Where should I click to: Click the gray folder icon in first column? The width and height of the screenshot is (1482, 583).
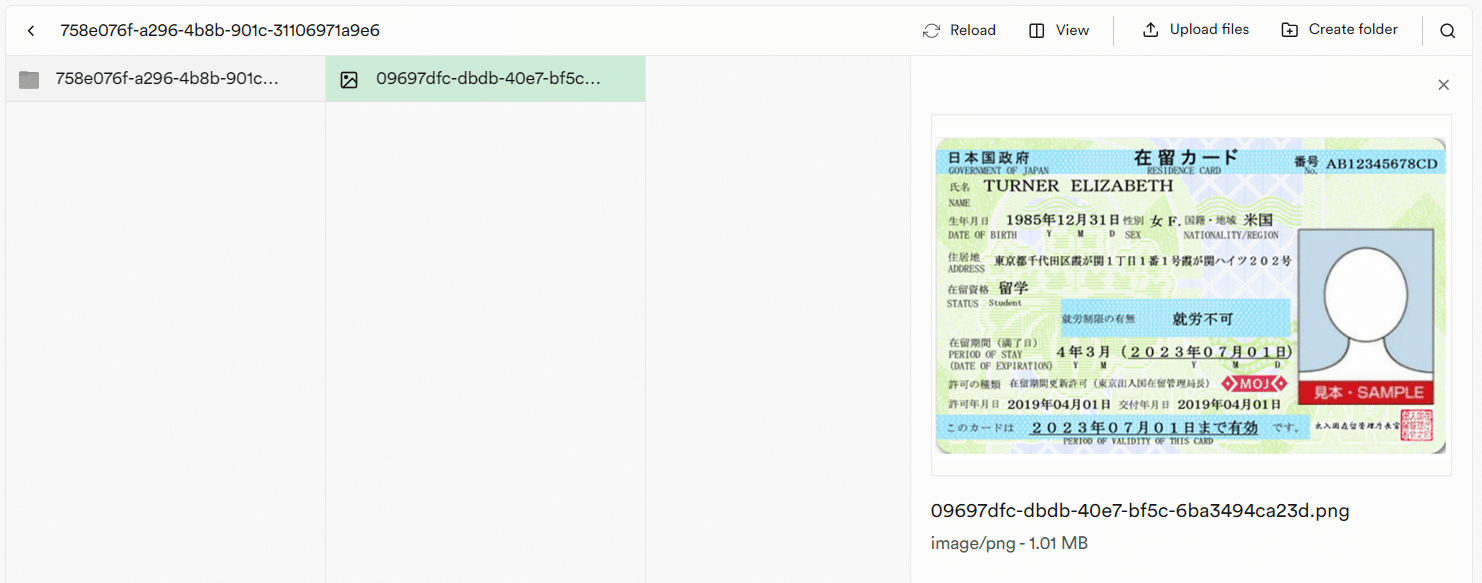point(29,80)
